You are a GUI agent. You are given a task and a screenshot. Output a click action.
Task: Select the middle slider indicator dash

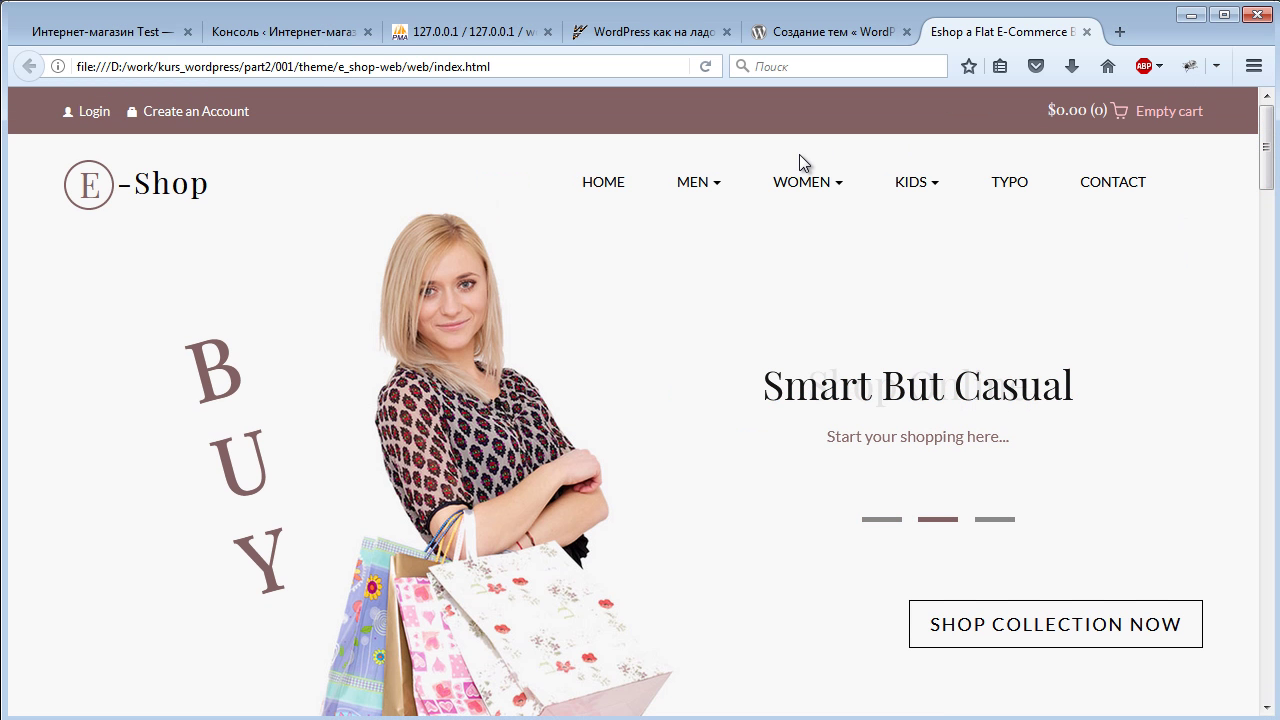[x=938, y=519]
